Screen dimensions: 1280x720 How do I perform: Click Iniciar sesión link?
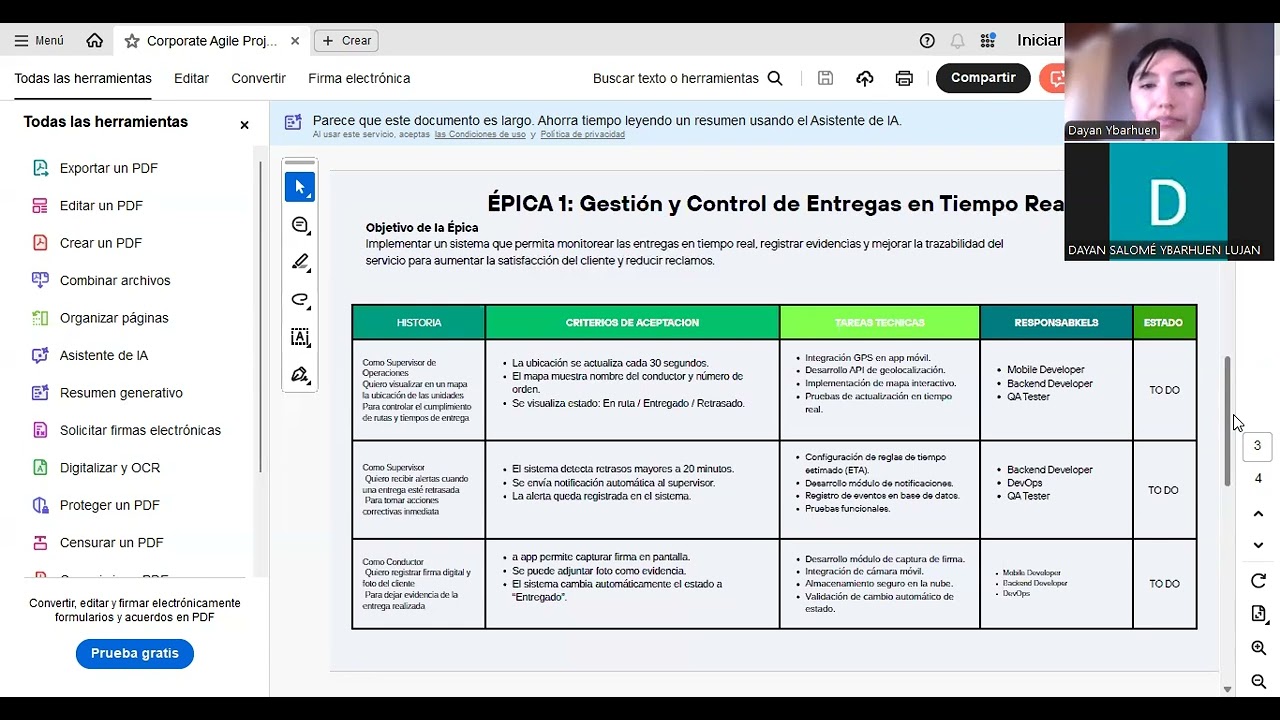(1039, 40)
